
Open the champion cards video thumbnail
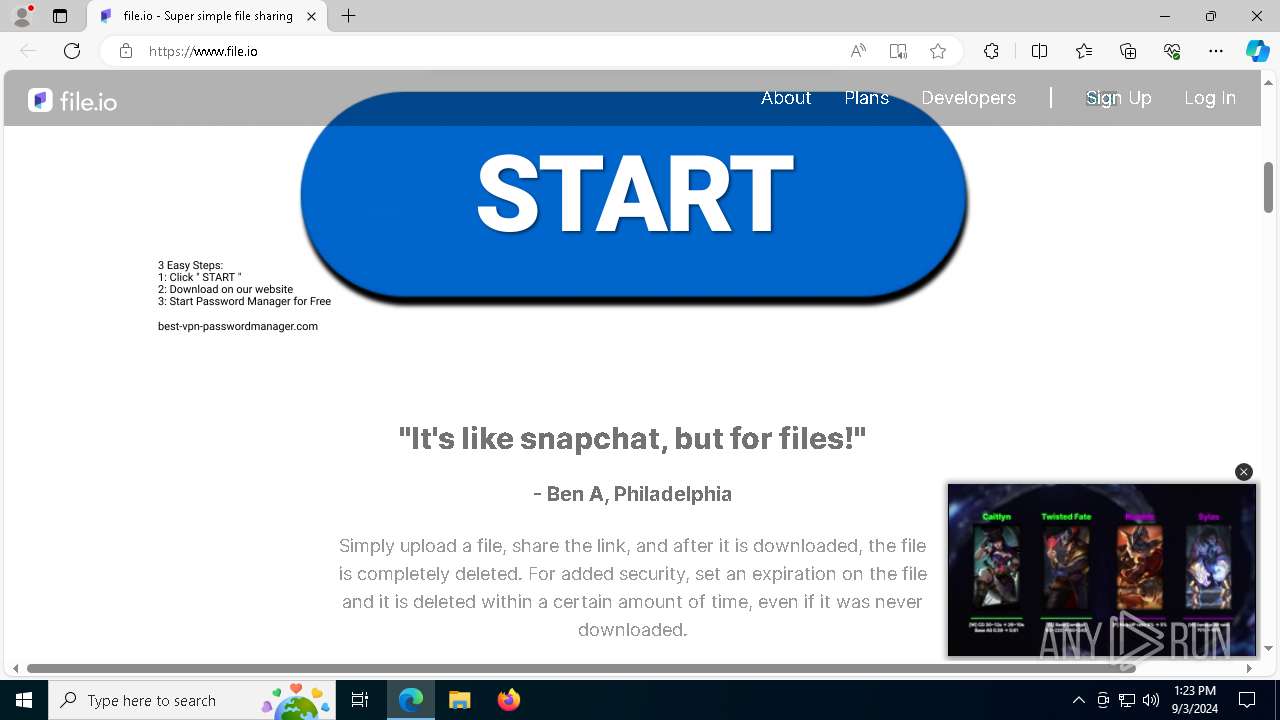1101,570
